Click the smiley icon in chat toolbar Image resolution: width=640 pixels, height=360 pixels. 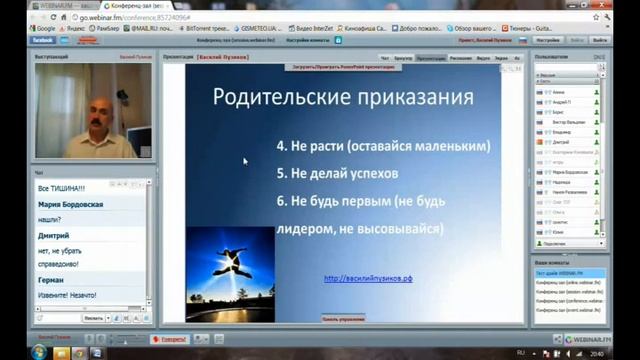(146, 318)
